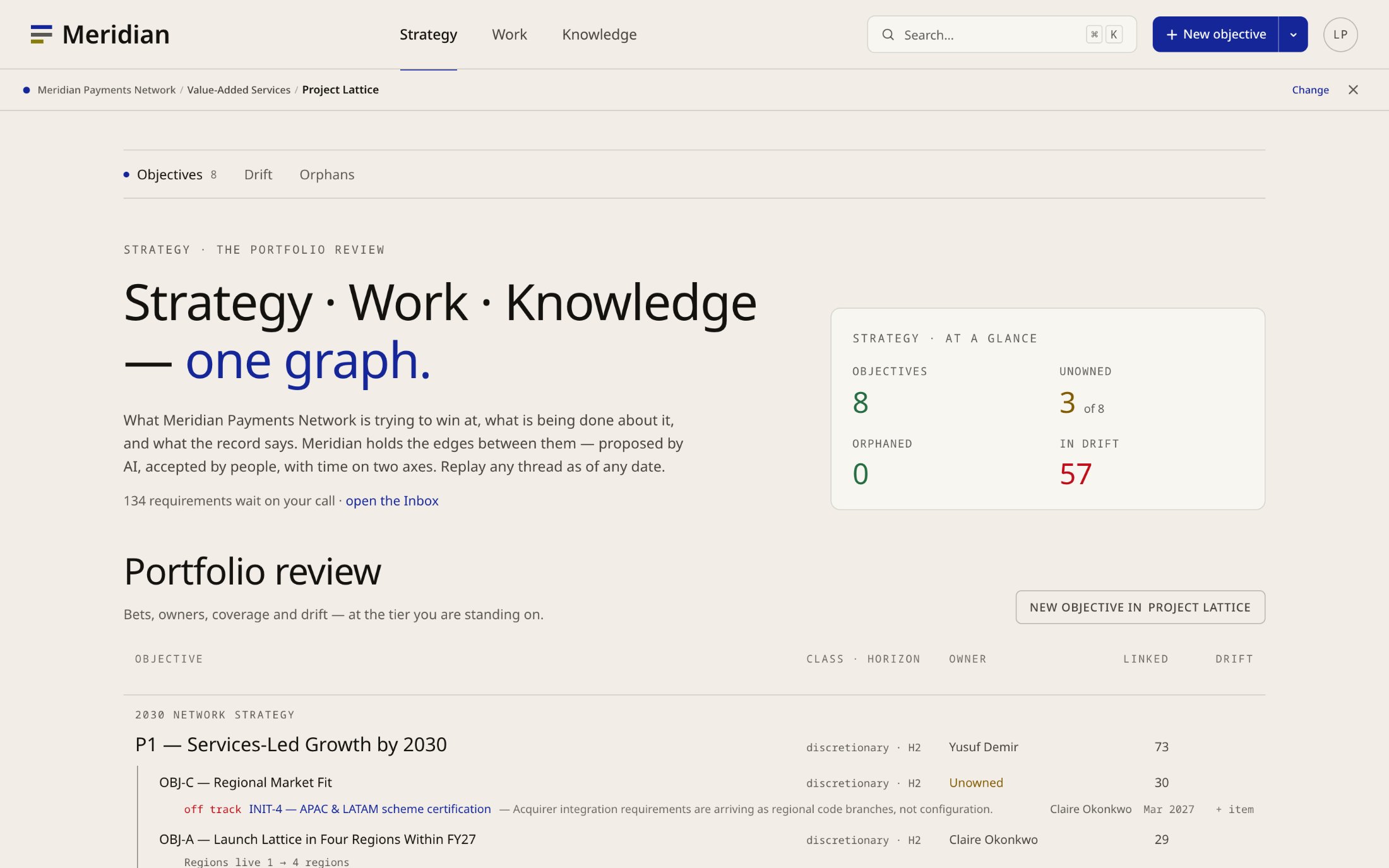Click owner Yusuf Demir on P1 row
The height and width of the screenshot is (868, 1389).
pos(983,747)
